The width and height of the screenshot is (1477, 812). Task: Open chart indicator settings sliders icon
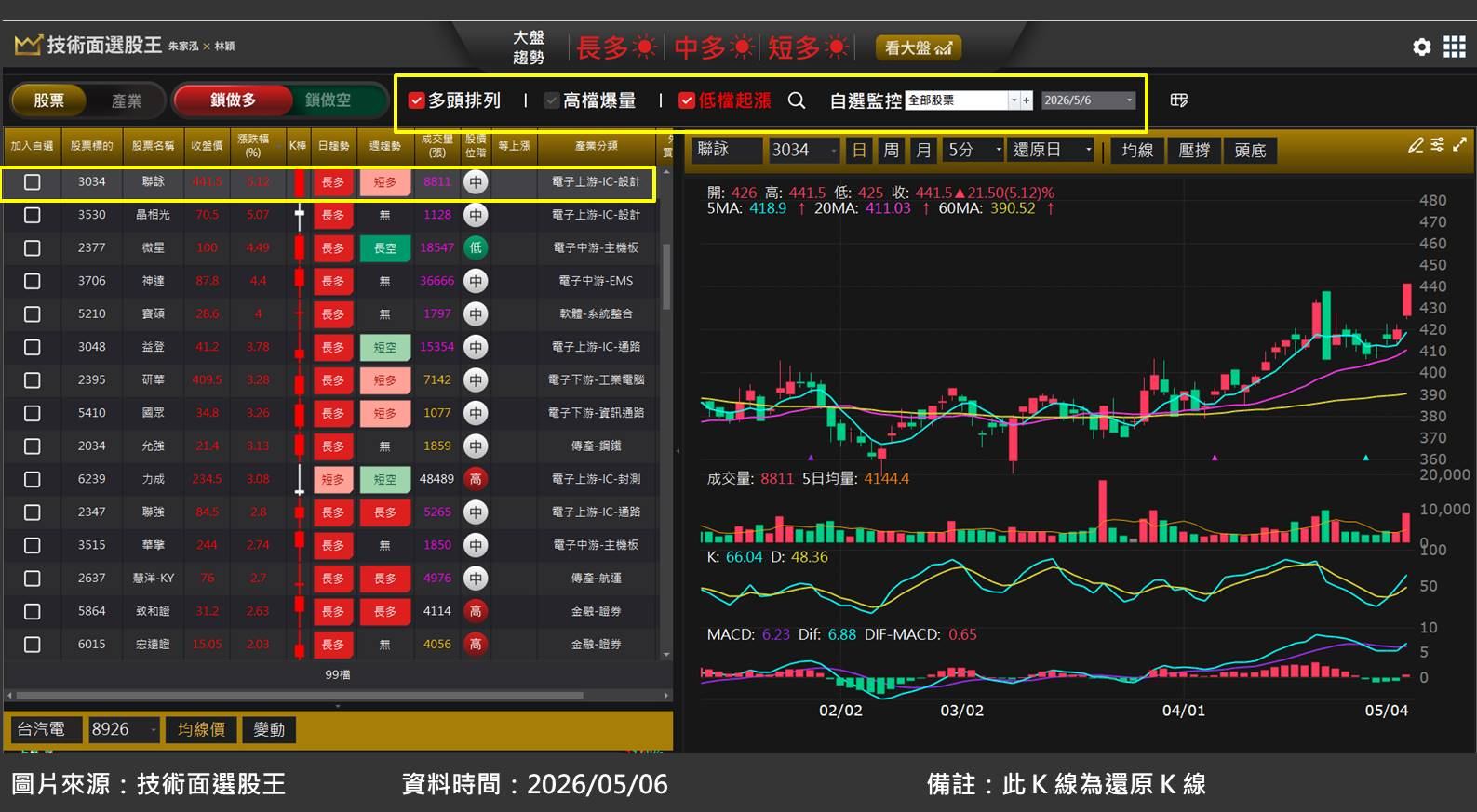[x=1438, y=145]
